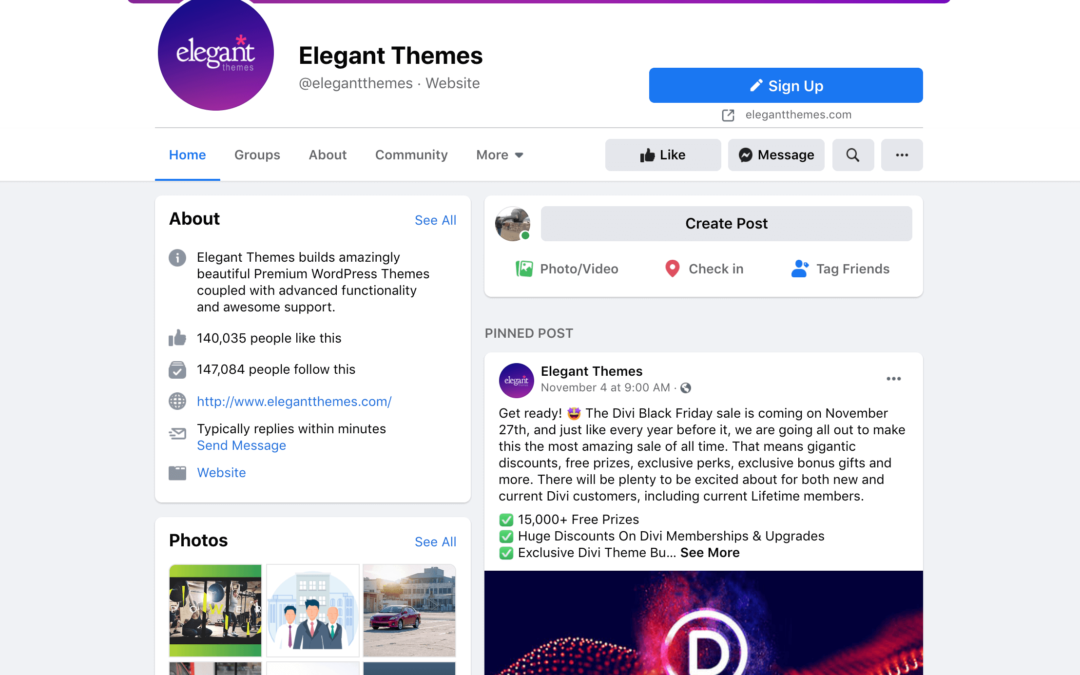1080x675 pixels.
Task: Click the PINNED POST heading
Action: (x=528, y=333)
